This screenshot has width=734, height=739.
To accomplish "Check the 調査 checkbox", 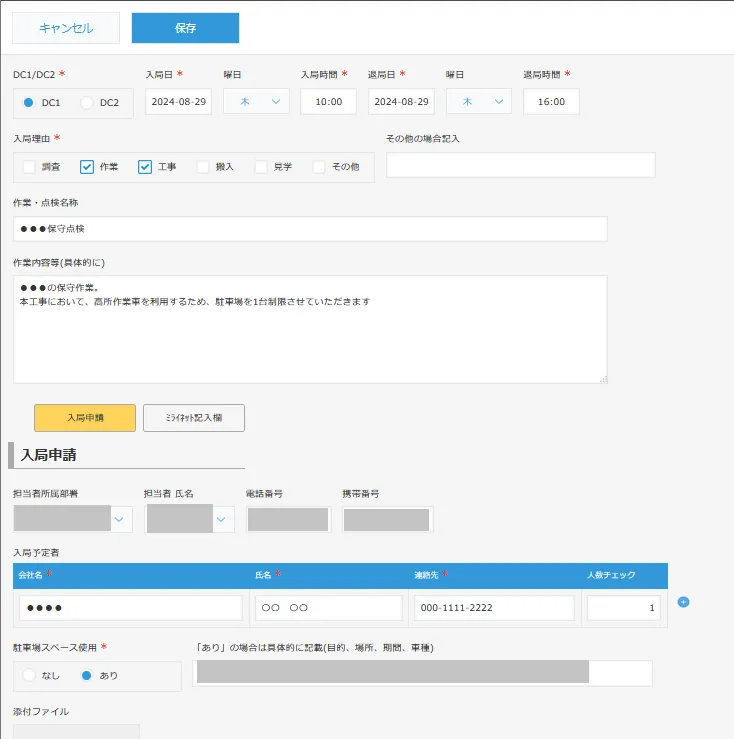I will 29,167.
